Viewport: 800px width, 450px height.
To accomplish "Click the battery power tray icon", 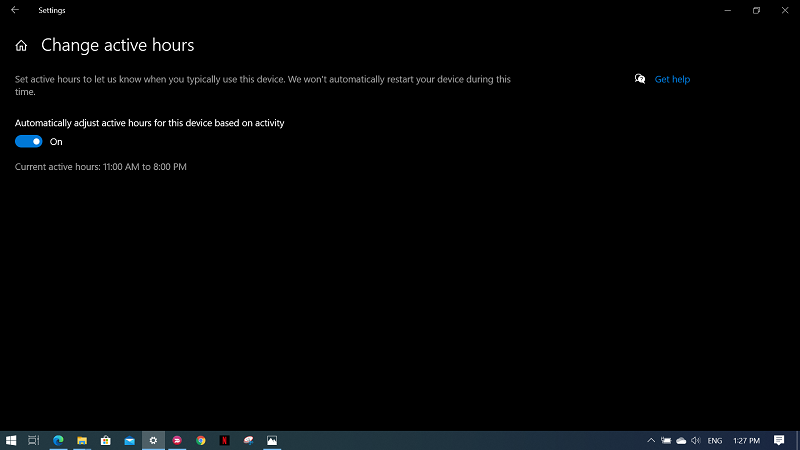I will coord(666,440).
